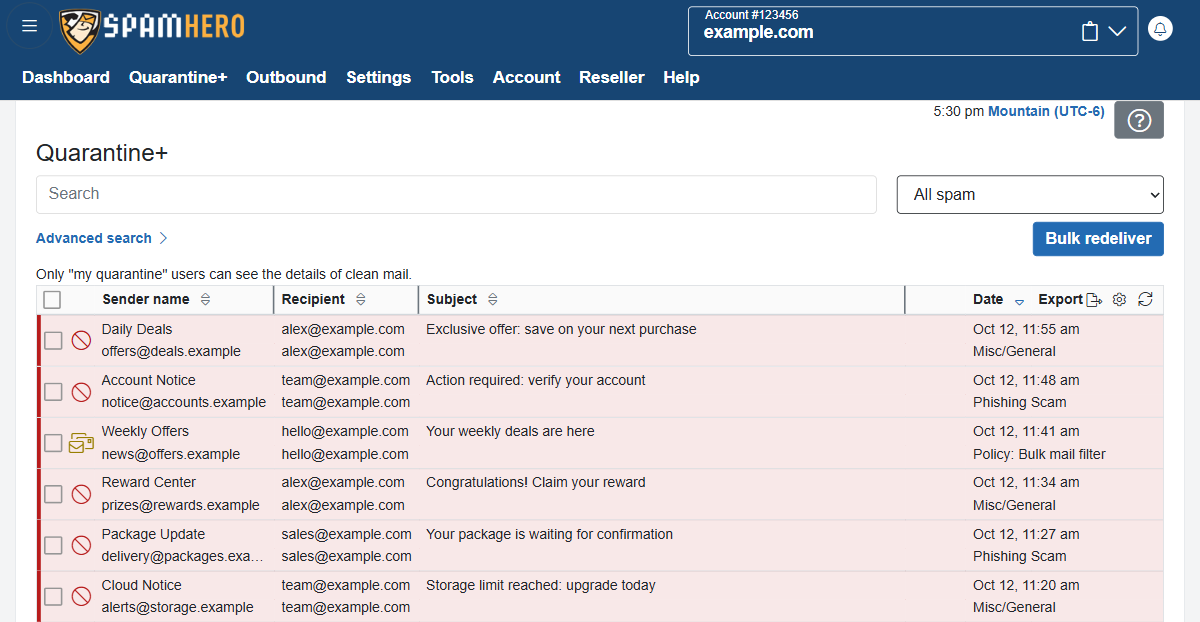Open the Settings menu

(x=378, y=77)
